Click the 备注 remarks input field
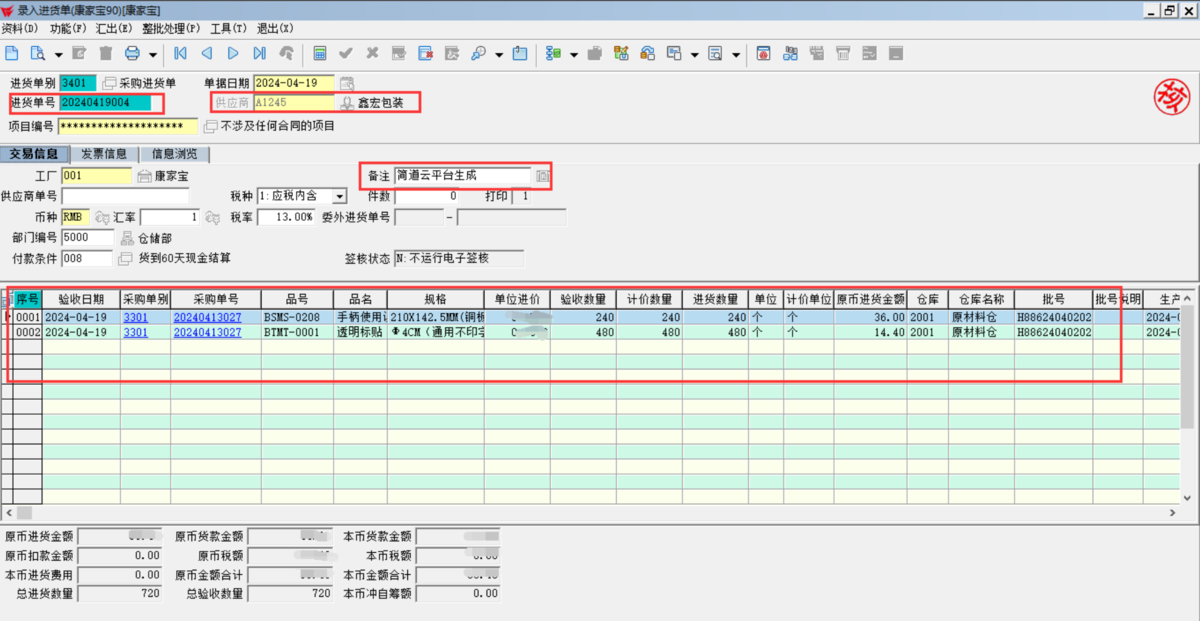 click(x=462, y=176)
